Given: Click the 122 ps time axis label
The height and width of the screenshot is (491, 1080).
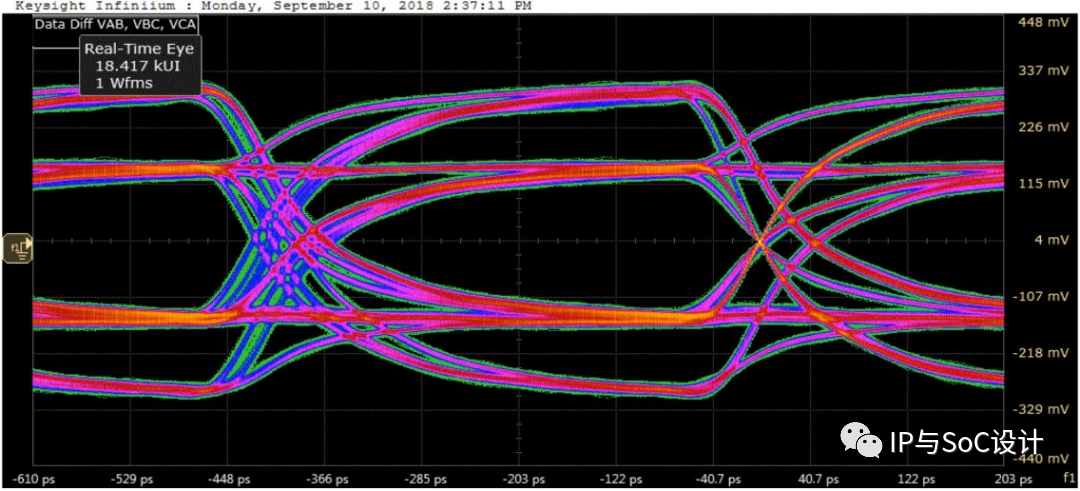Looking at the screenshot, I should pos(915,479).
